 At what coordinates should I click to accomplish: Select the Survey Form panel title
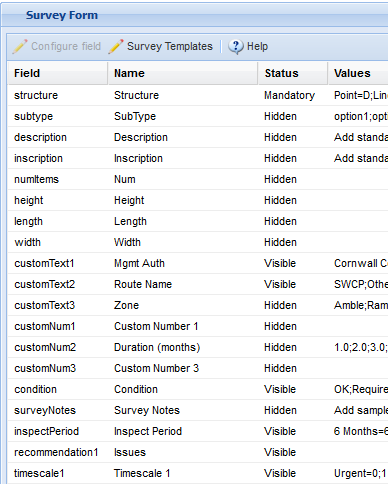pyautogui.click(x=62, y=15)
